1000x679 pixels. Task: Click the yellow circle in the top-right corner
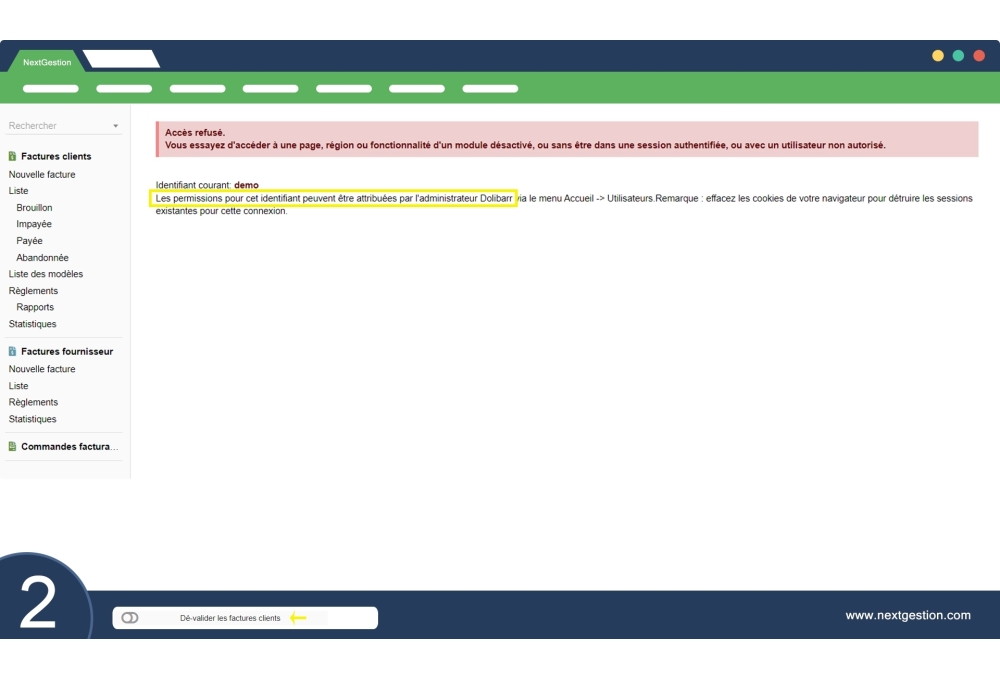pos(938,56)
